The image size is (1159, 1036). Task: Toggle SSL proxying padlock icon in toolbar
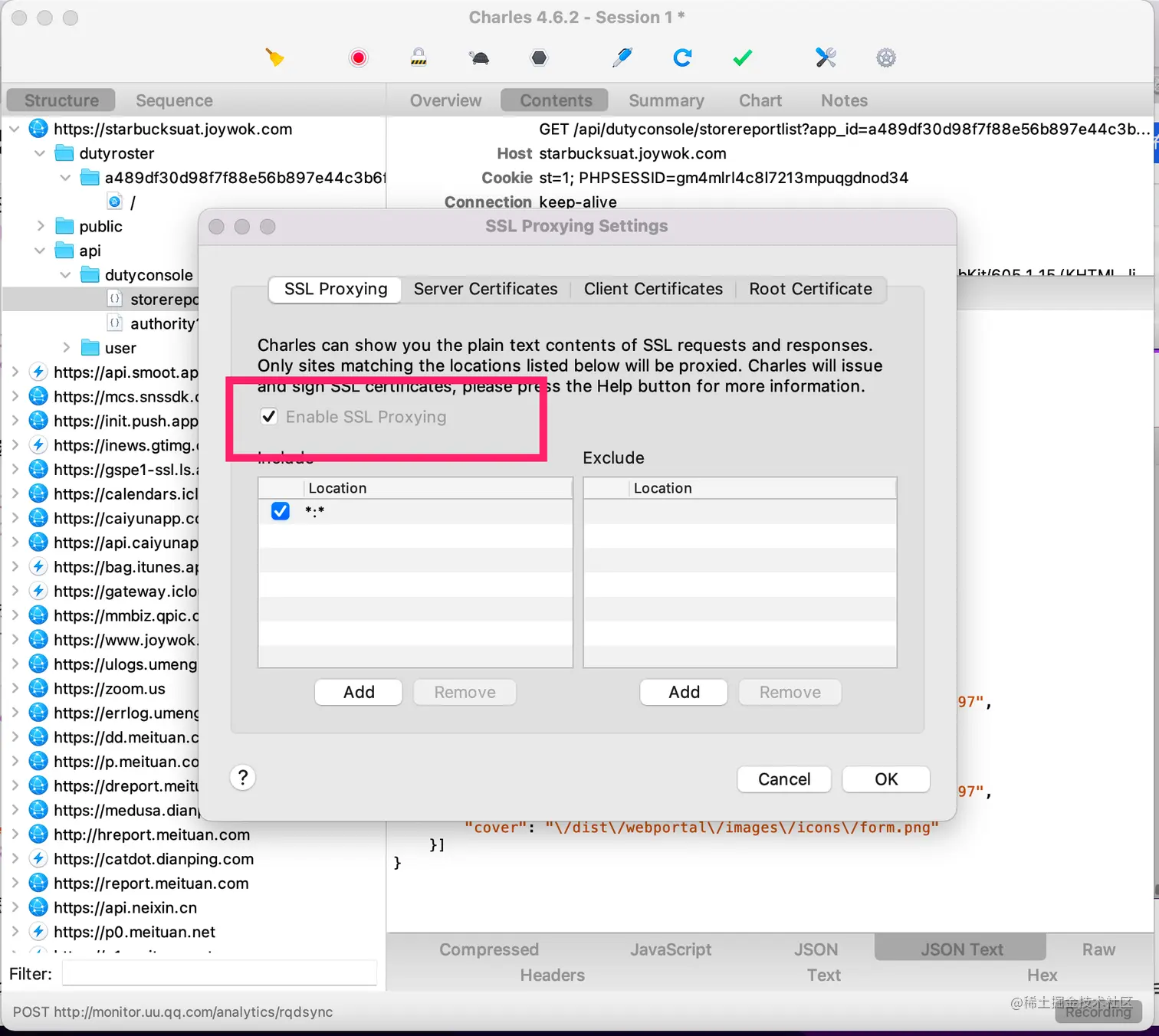[x=419, y=57]
